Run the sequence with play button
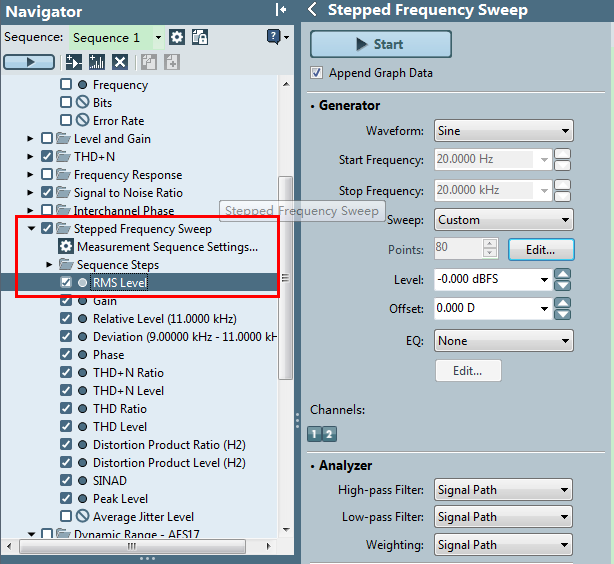Screen dimensions: 614x564 click(29, 62)
